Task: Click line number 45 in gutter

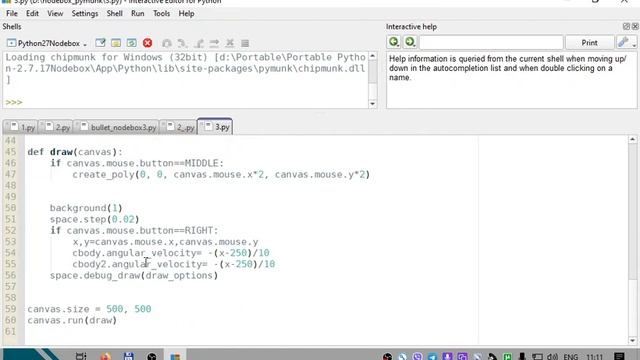Action: (11, 152)
